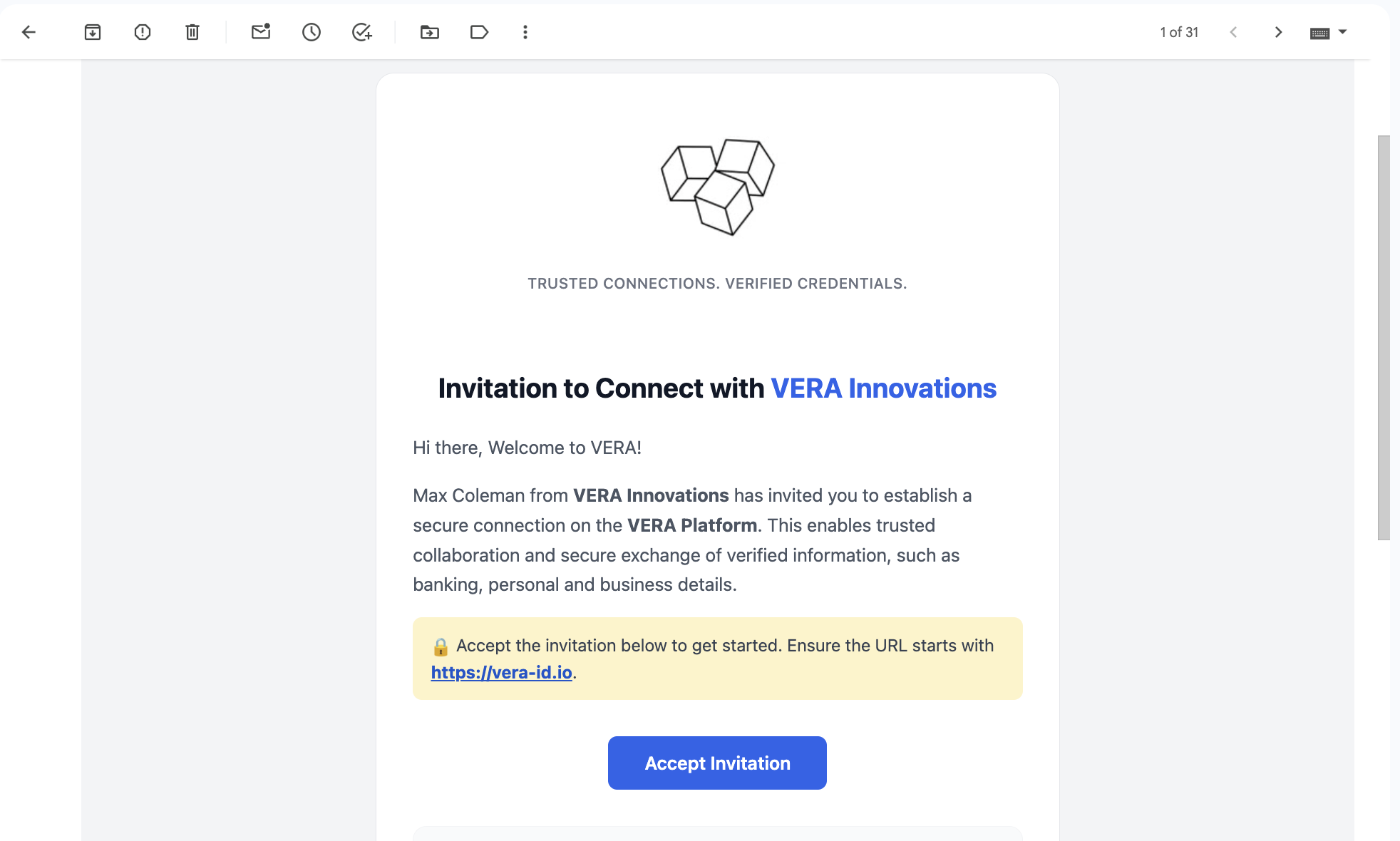Apply a label to this email
The height and width of the screenshot is (841, 1400).
478,31
